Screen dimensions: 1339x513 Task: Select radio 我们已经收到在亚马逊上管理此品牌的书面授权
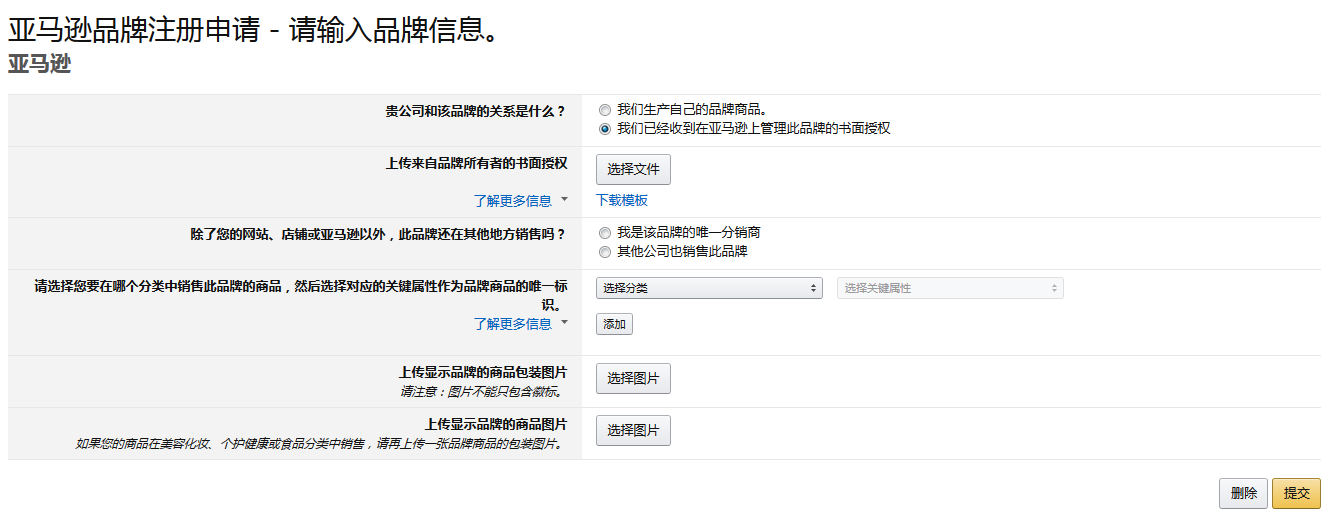[x=605, y=129]
